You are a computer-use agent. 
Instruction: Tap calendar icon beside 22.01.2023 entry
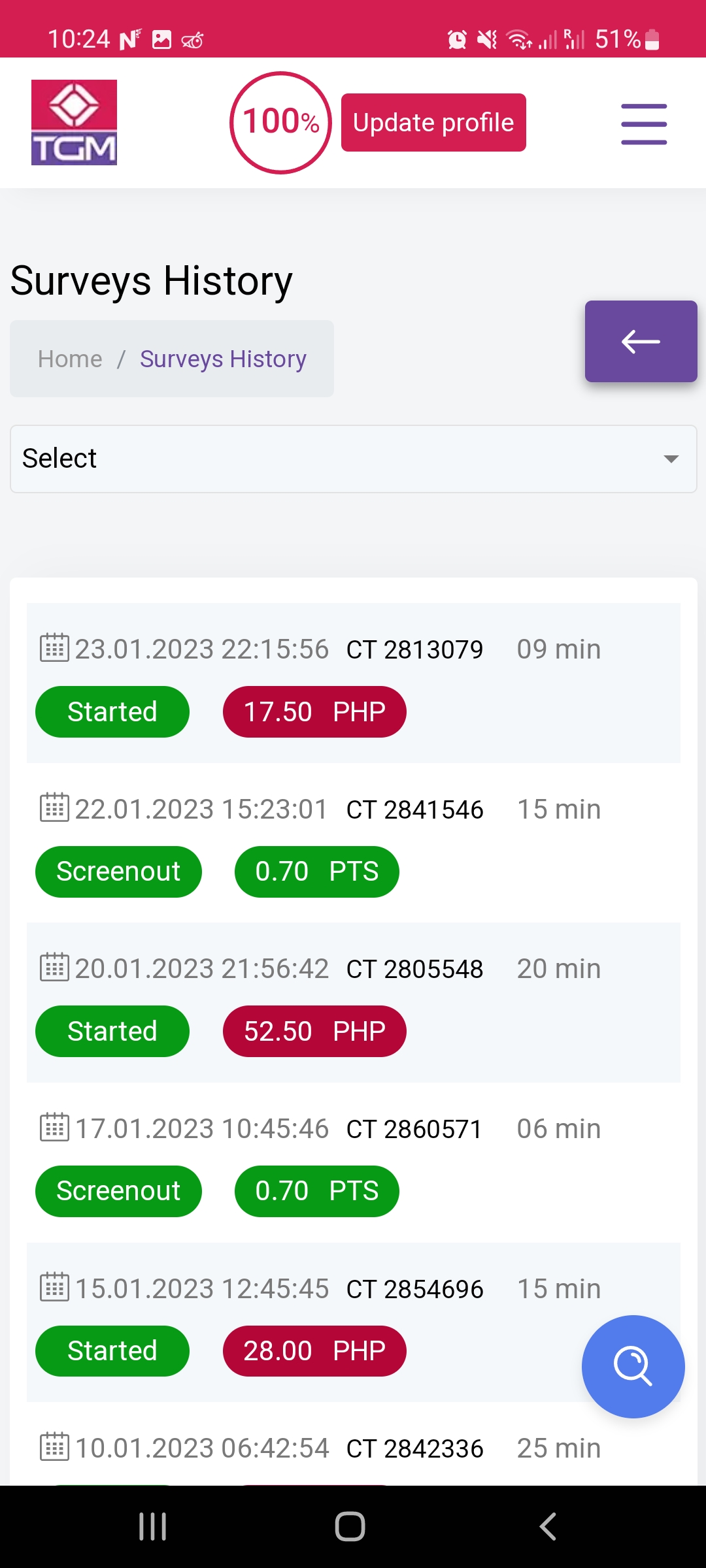pyautogui.click(x=54, y=808)
